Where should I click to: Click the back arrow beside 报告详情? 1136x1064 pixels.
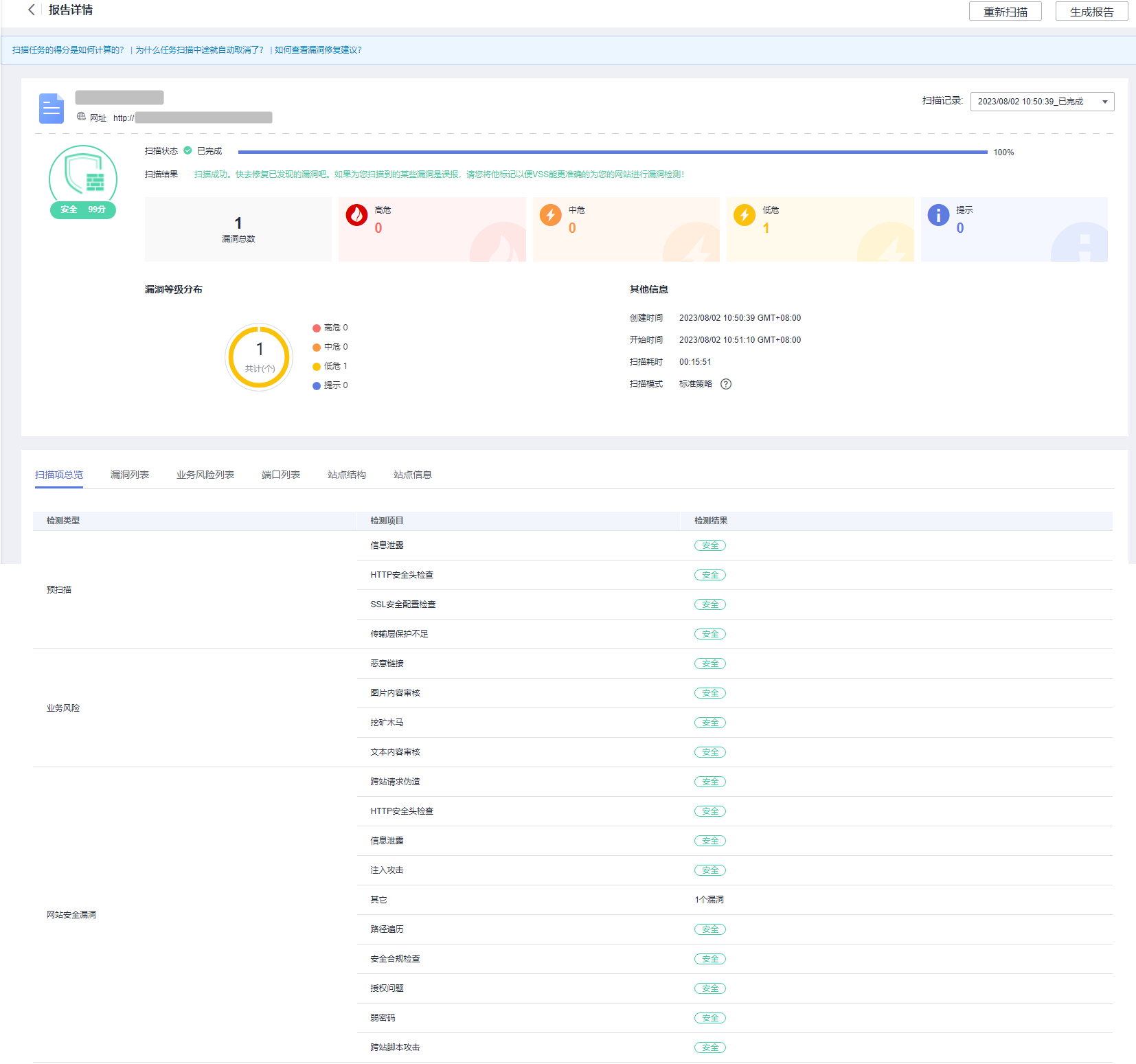[x=31, y=10]
